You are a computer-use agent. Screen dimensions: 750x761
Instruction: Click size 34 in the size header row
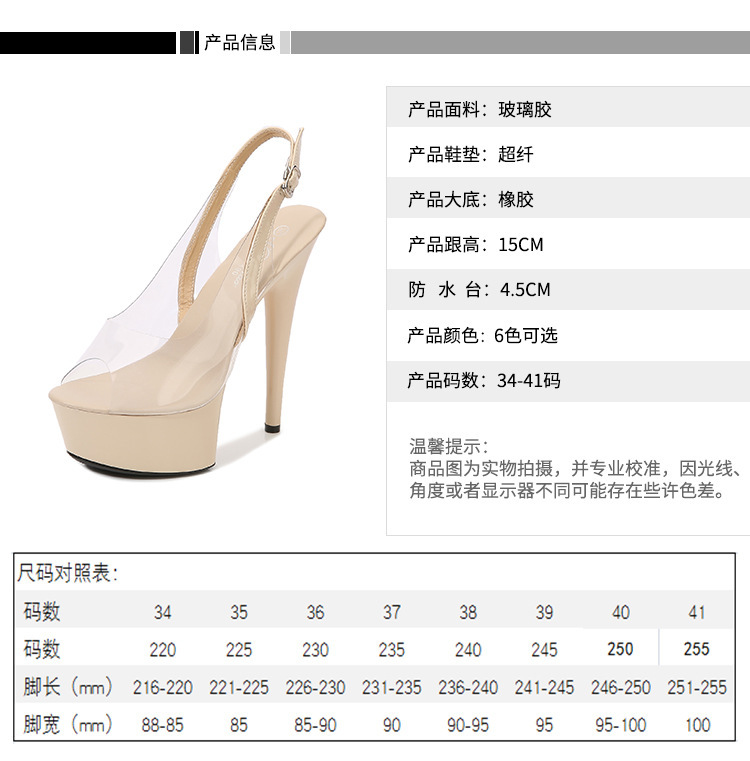(x=163, y=612)
